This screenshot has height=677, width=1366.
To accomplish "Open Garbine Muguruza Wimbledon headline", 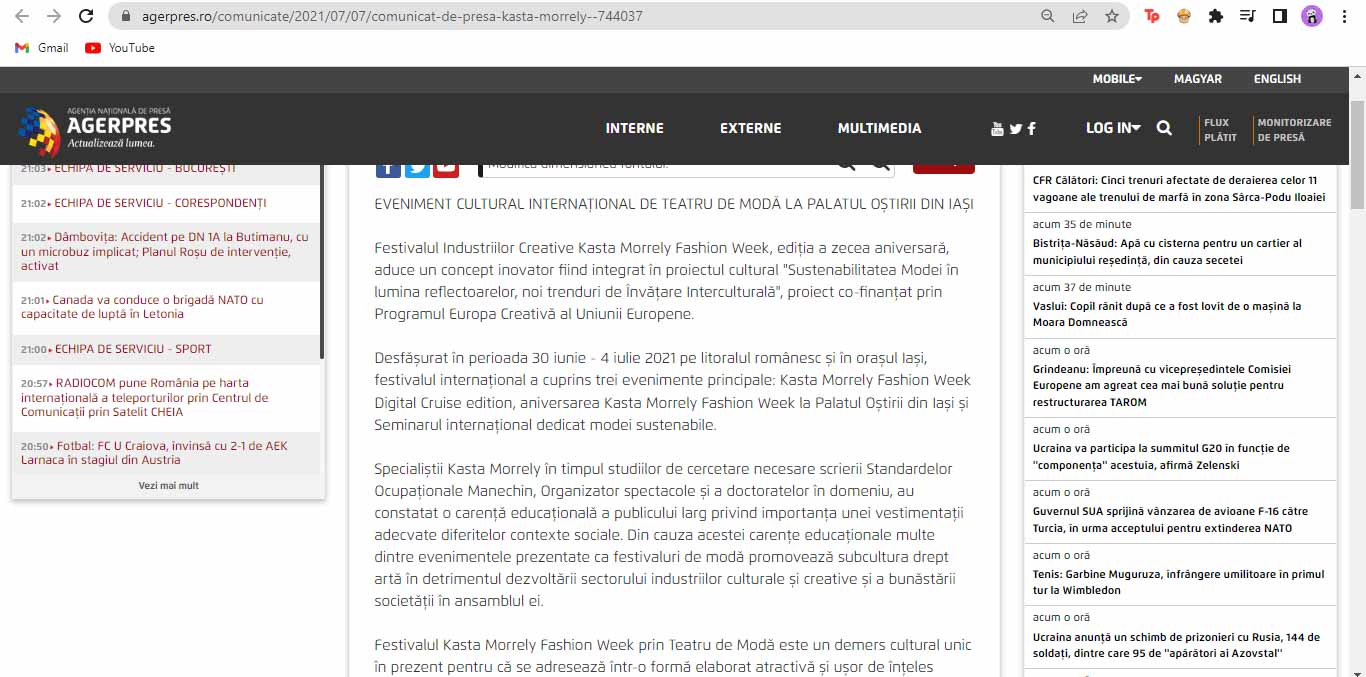I will tap(1178, 583).
